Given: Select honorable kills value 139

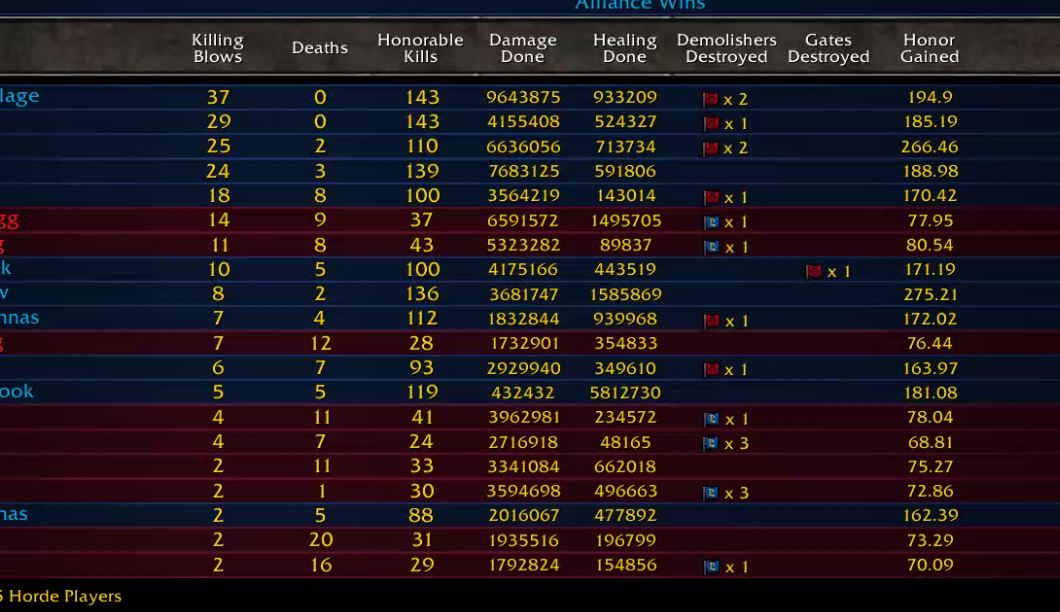Looking at the screenshot, I should click(x=422, y=171).
